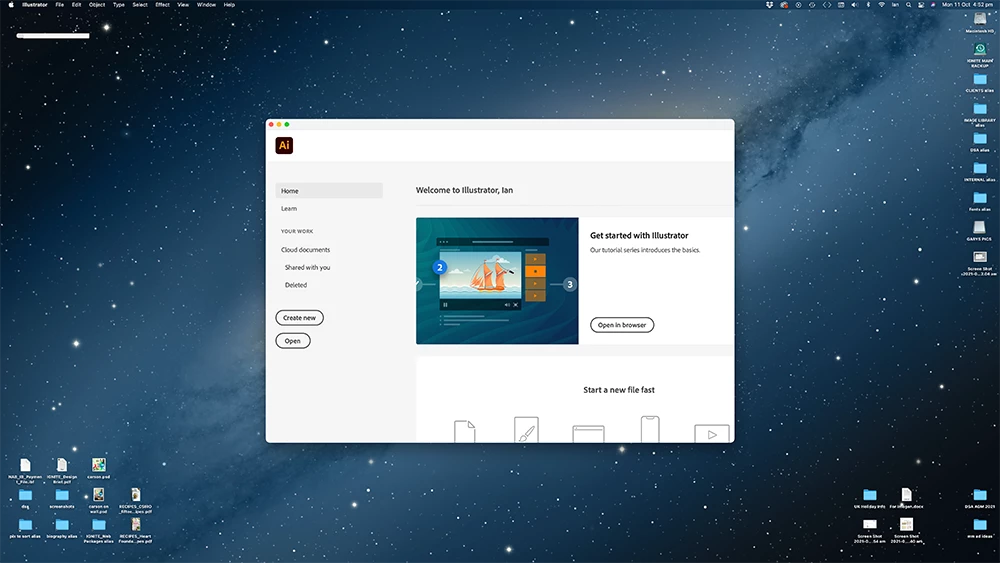Image resolution: width=1000 pixels, height=563 pixels.
Task: Open the File menu
Action: pos(59,4)
